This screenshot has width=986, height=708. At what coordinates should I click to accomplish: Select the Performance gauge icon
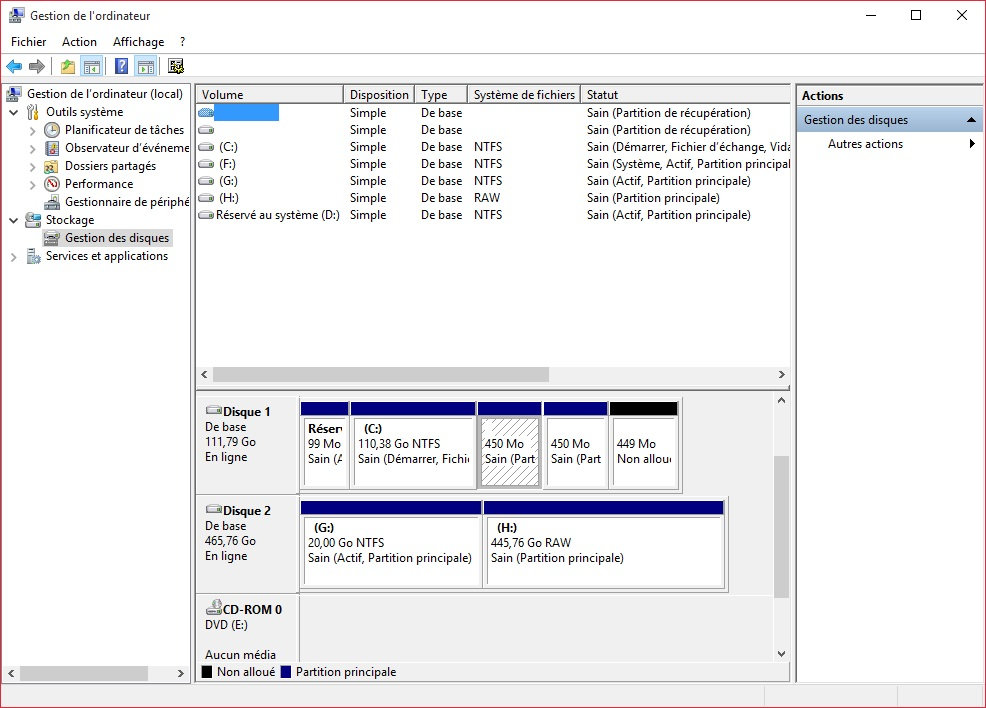coord(52,184)
